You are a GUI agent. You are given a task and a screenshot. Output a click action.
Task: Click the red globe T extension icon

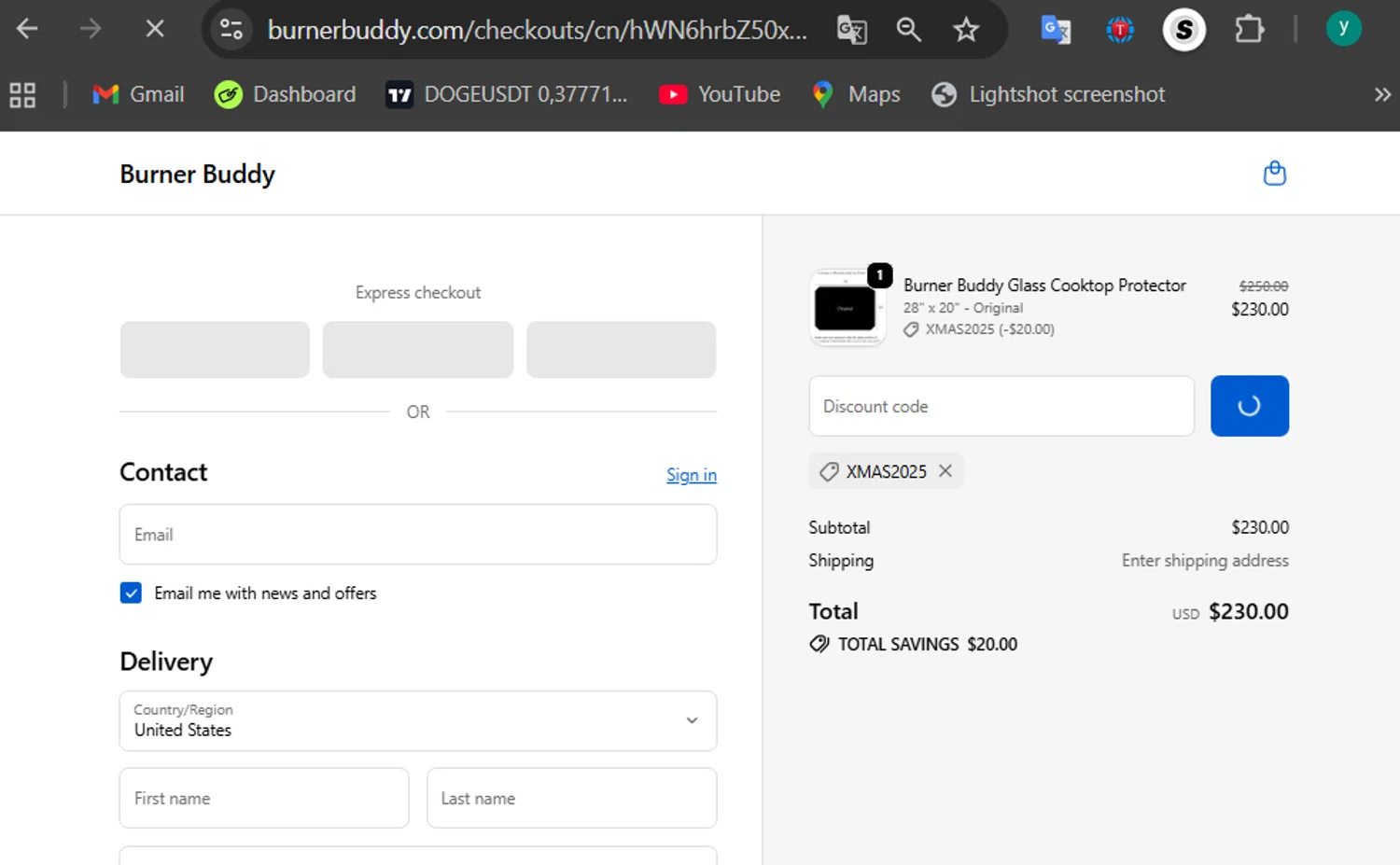point(1120,30)
